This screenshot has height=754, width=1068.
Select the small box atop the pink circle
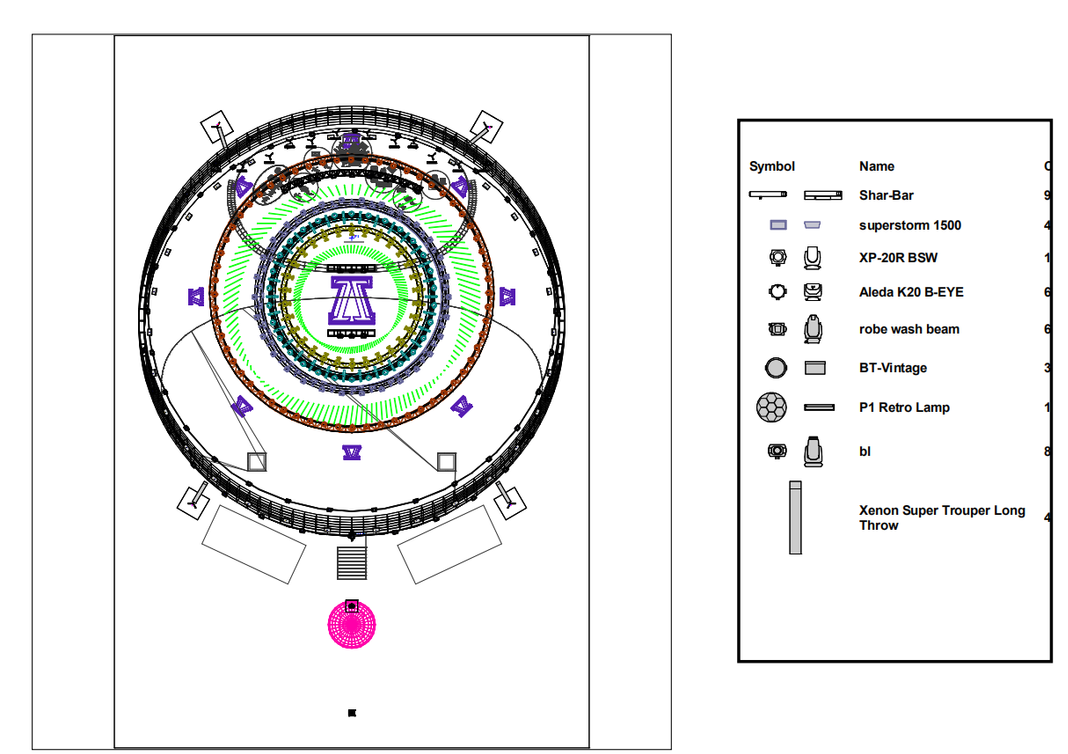(x=351, y=606)
